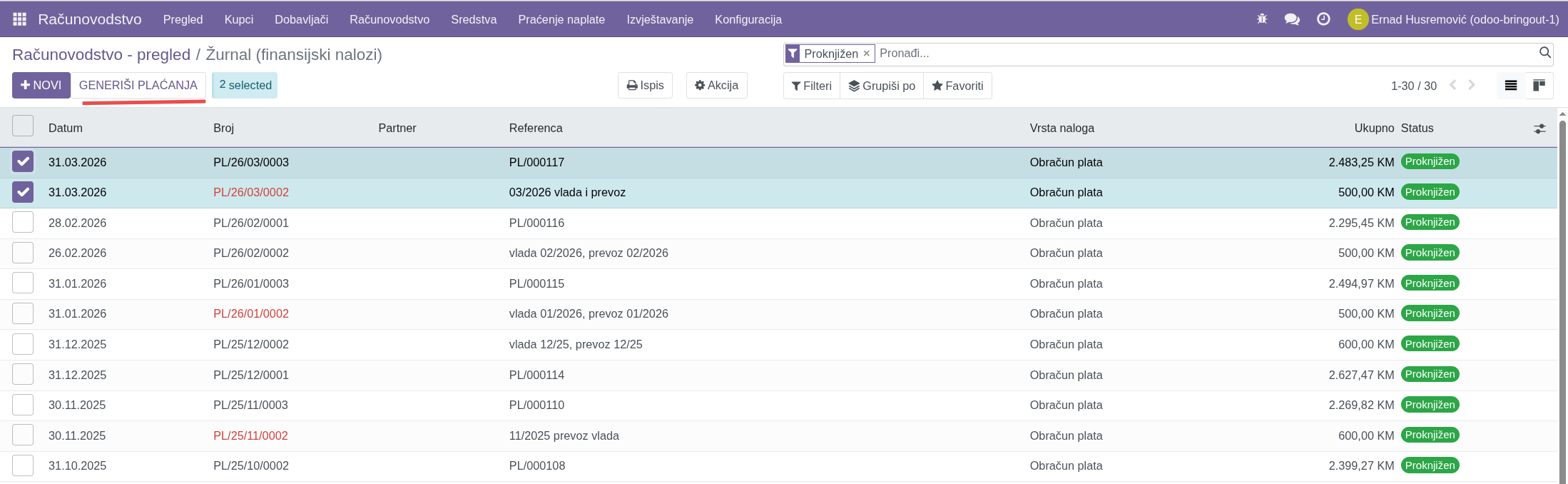Click the search magnifier icon
The width and height of the screenshot is (1568, 484).
pos(1545,53)
